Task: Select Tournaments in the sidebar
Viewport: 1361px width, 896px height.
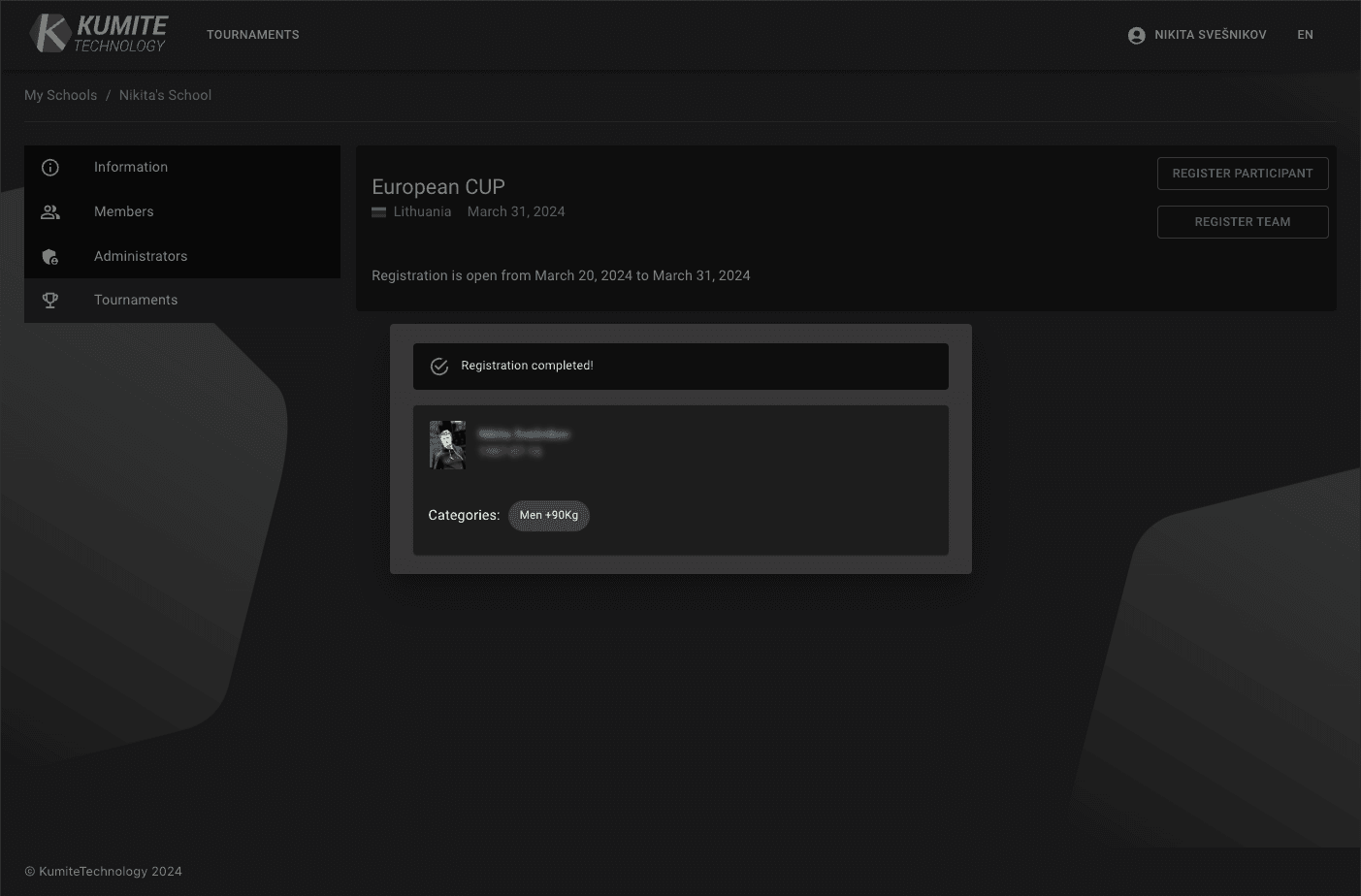Action: click(x=136, y=300)
